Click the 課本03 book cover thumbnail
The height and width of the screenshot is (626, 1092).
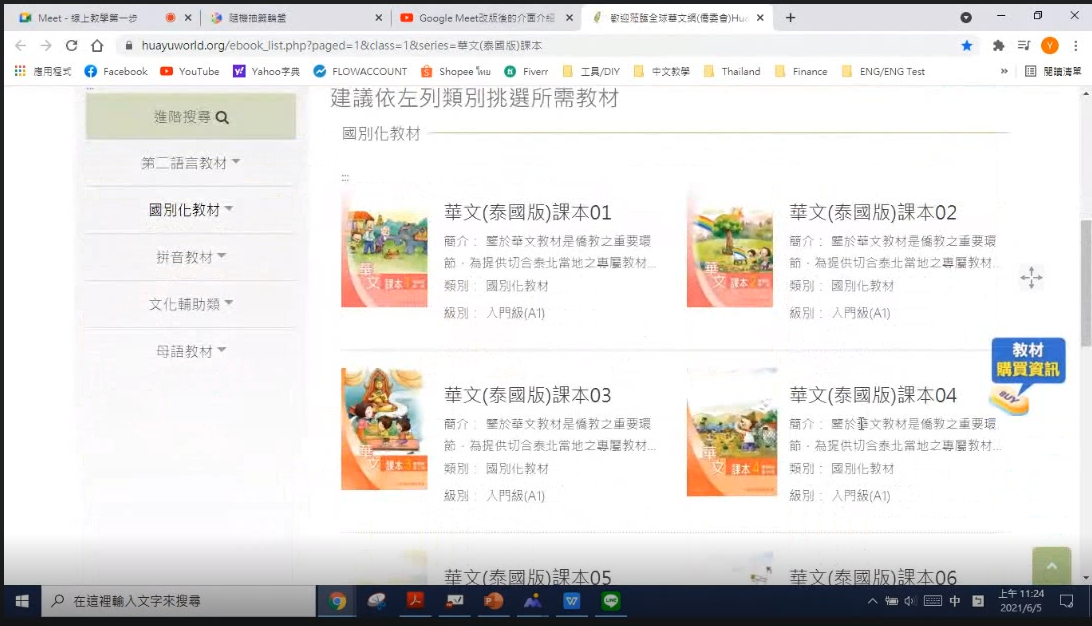coord(384,429)
